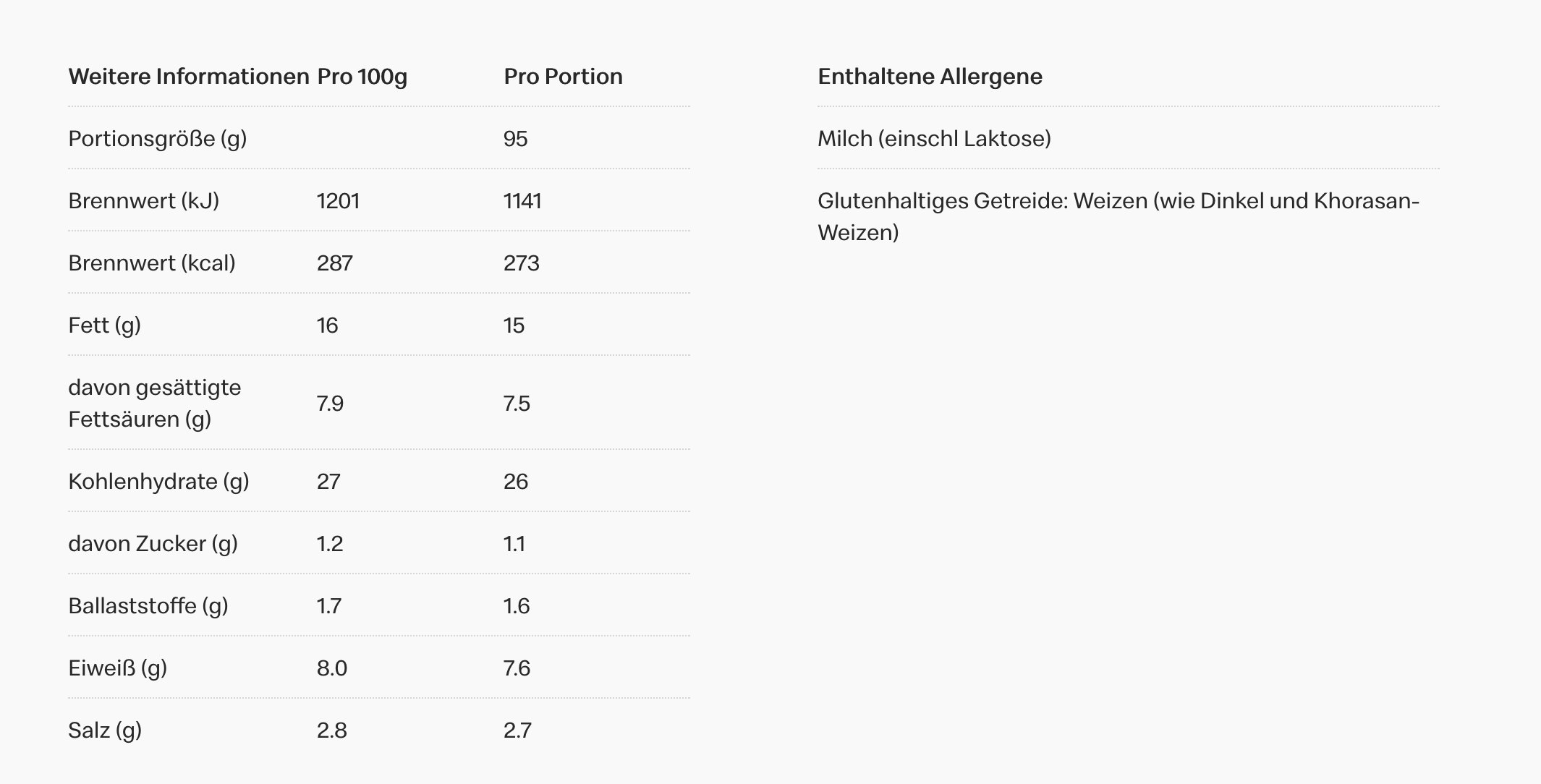Click the 'Kohlenhydrate (g)' row label

[x=158, y=482]
